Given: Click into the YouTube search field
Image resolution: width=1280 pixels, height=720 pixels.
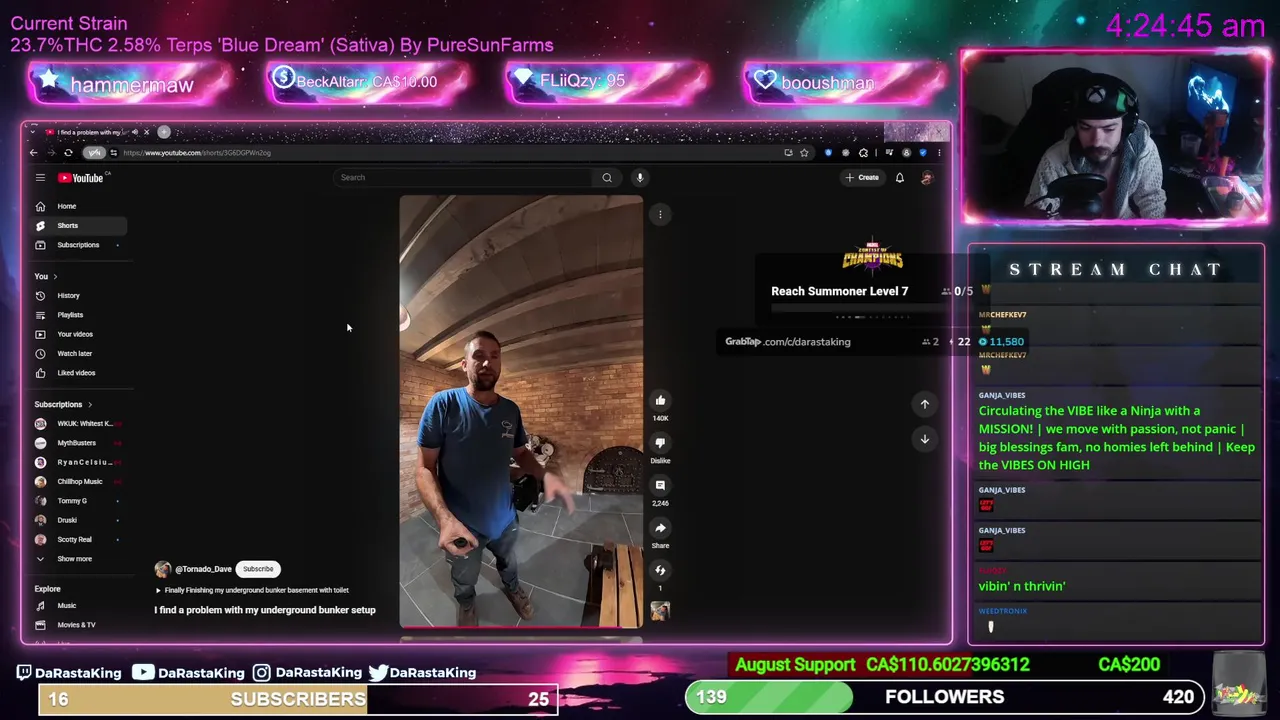Looking at the screenshot, I should [465, 178].
